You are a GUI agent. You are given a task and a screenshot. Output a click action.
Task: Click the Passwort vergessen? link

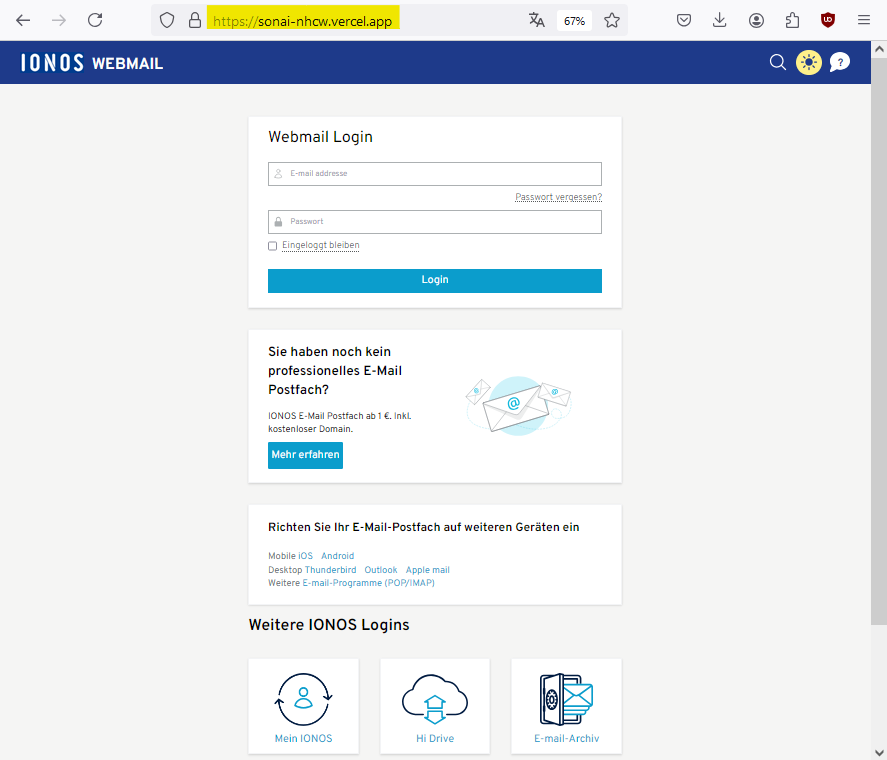(558, 197)
